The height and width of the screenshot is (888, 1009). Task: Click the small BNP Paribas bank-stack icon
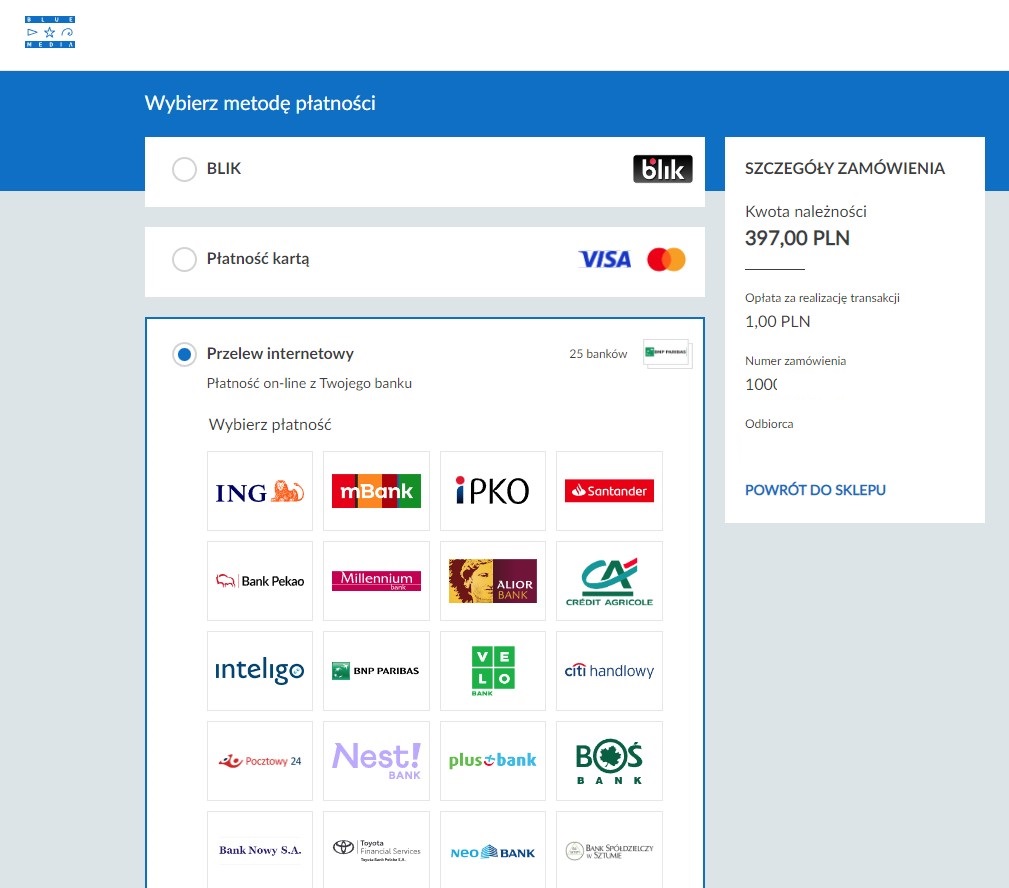(668, 353)
